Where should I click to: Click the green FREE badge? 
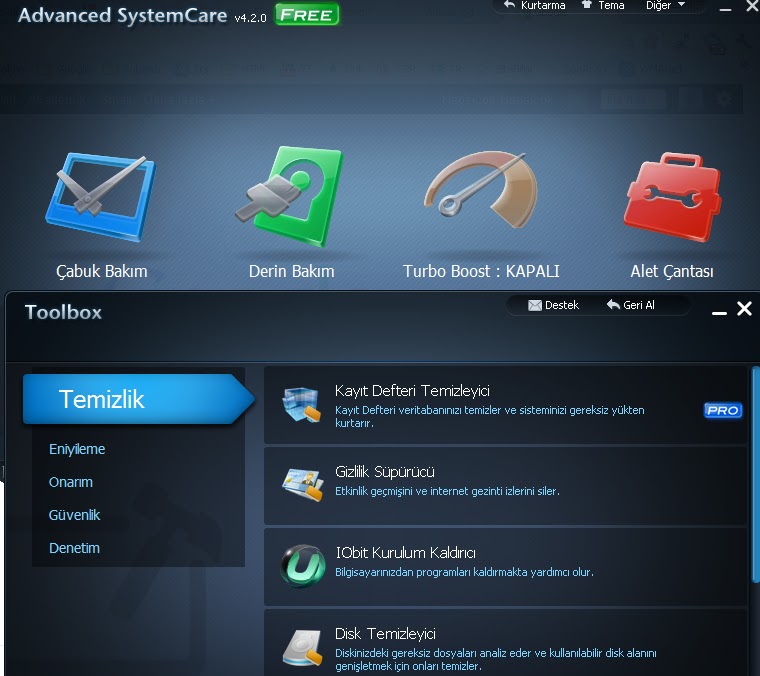click(307, 15)
